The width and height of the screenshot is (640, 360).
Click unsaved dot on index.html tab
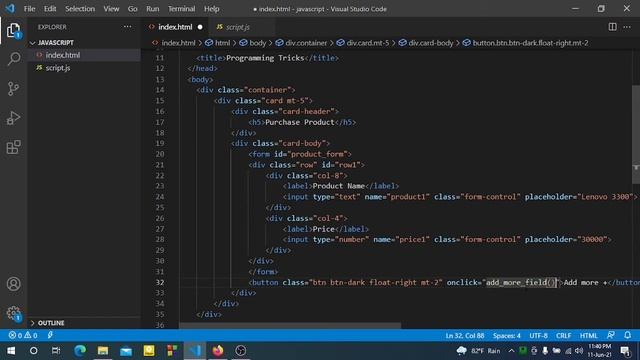pos(200,27)
